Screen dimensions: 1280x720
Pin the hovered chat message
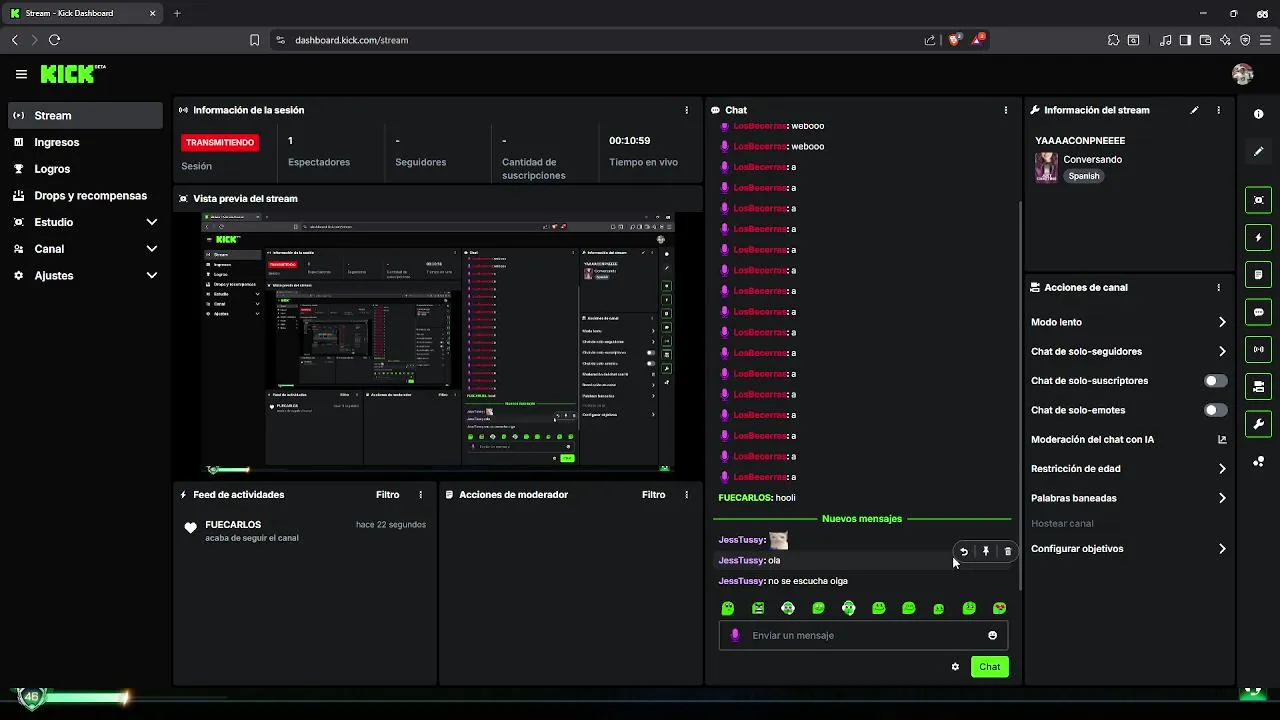tap(986, 551)
